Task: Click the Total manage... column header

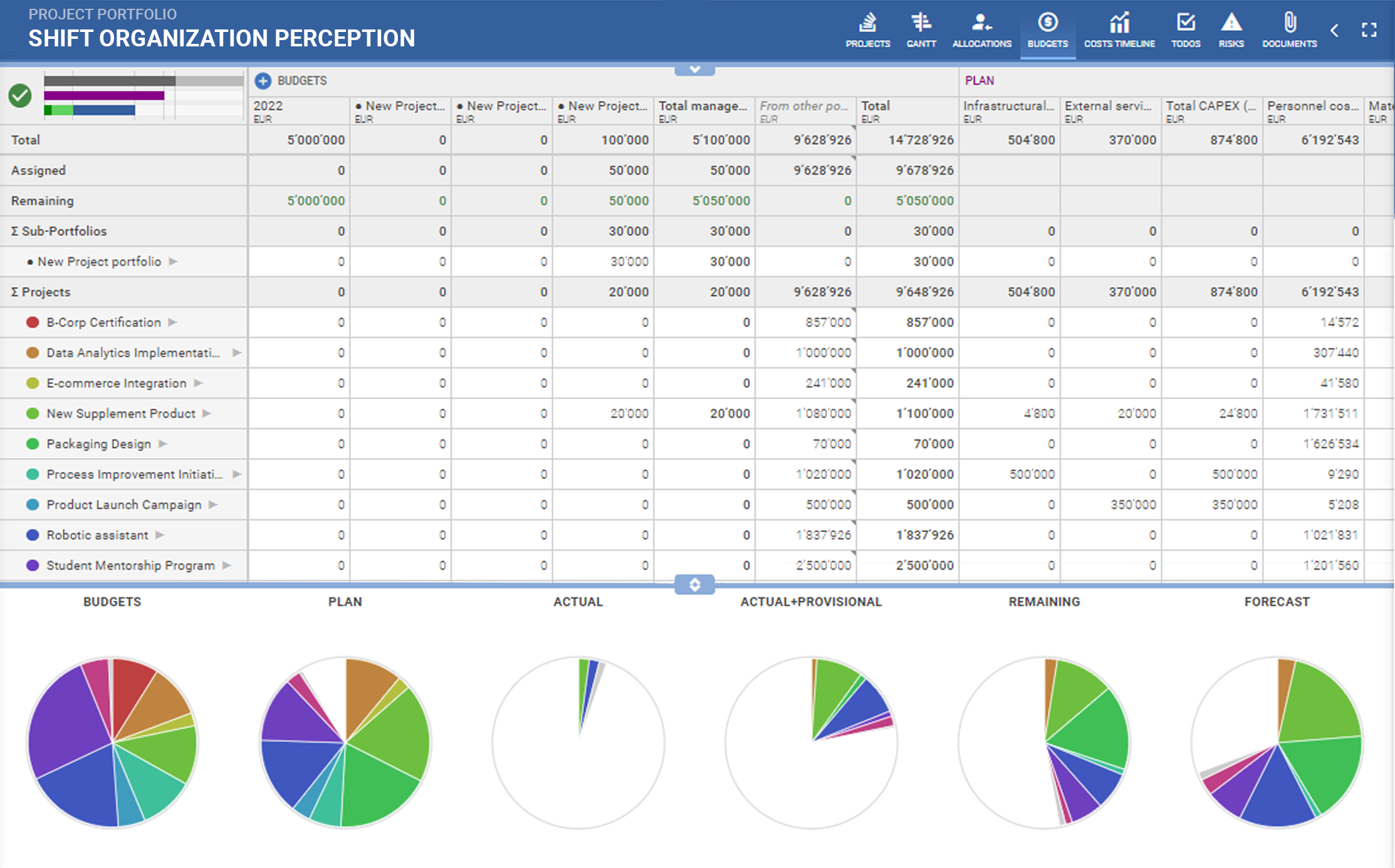Action: pos(704,112)
